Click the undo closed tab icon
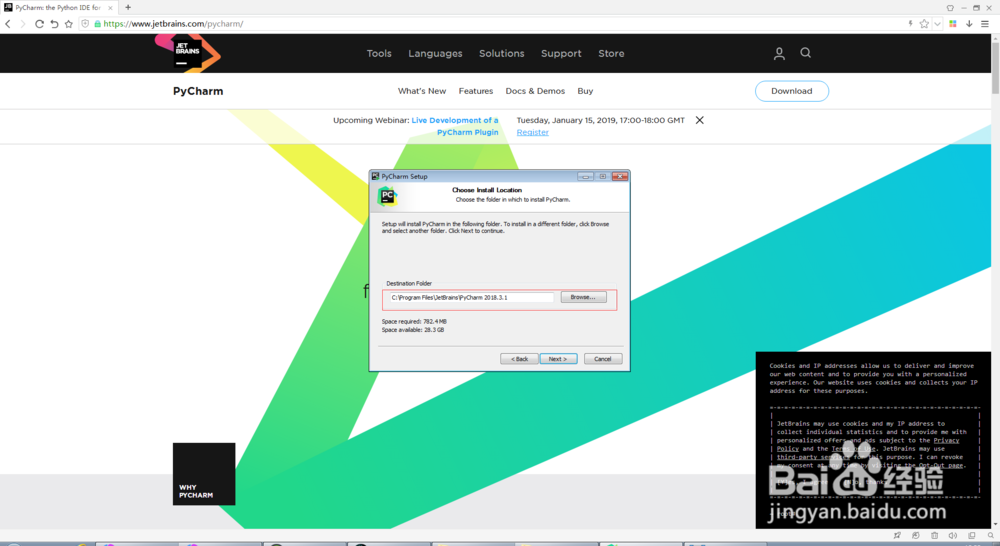Image resolution: width=1000 pixels, height=546 pixels. 54,24
